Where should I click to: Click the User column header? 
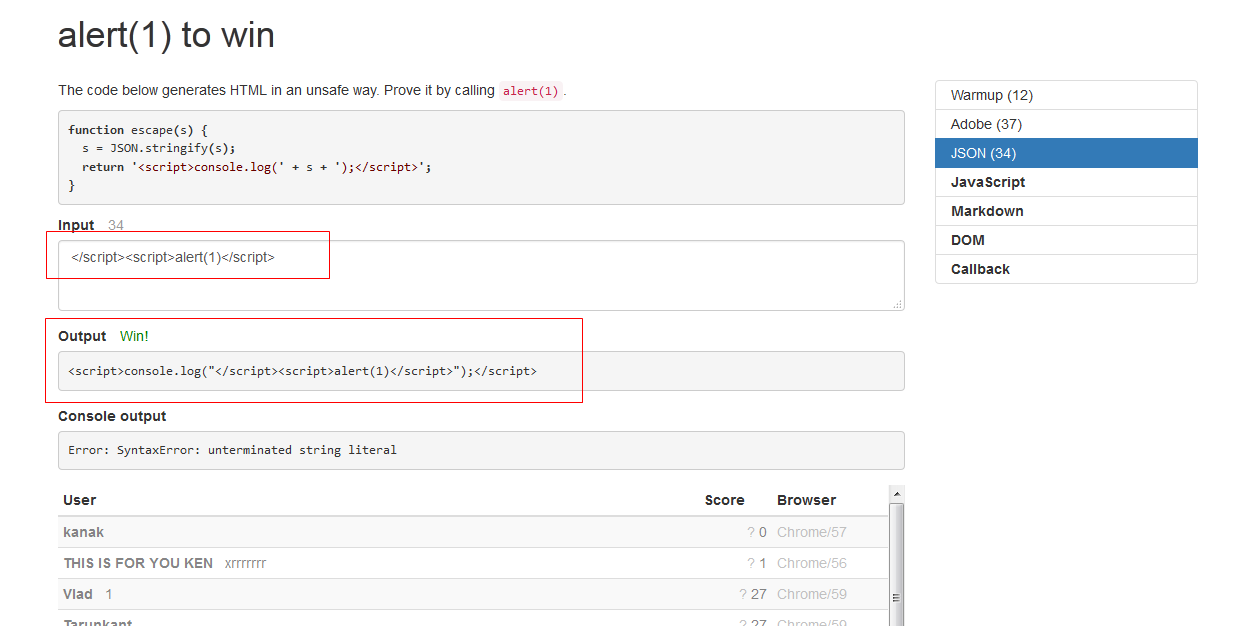coord(80,500)
